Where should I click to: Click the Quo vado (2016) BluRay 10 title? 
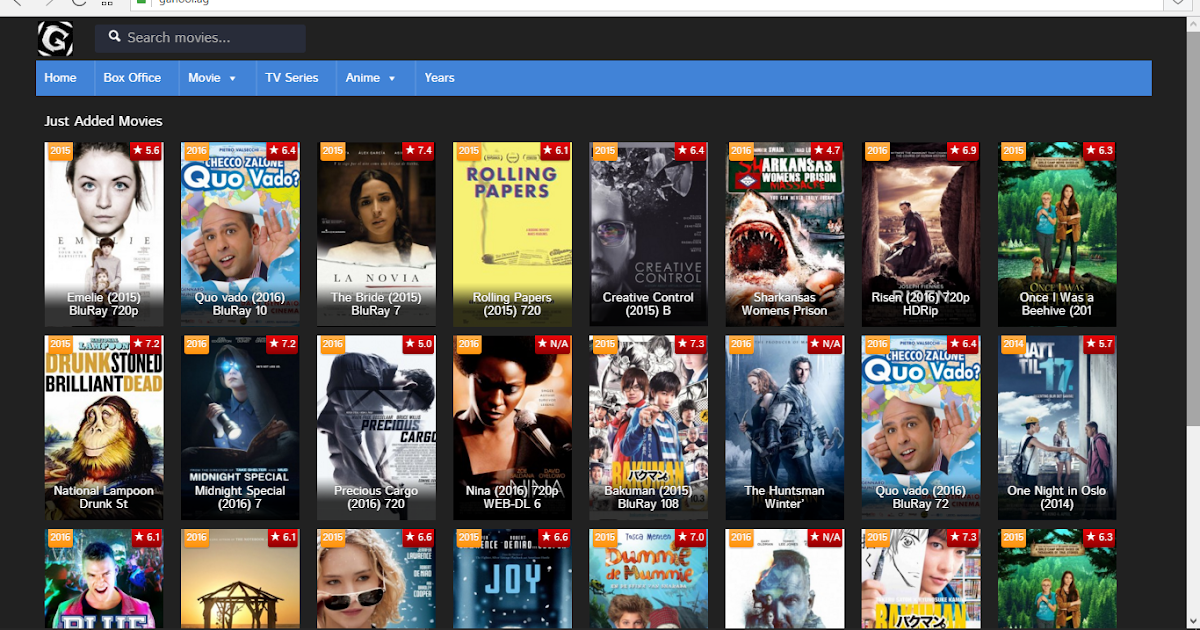[x=240, y=304]
